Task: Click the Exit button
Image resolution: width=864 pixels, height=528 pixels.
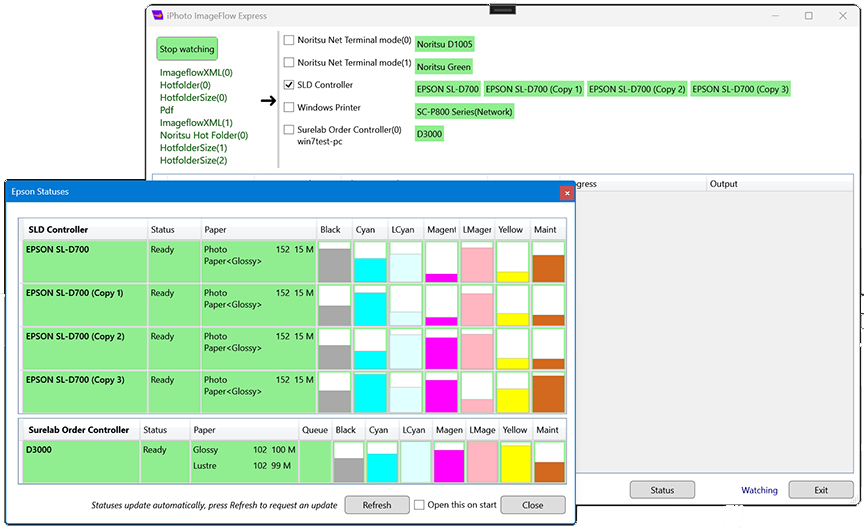Action: 821,490
